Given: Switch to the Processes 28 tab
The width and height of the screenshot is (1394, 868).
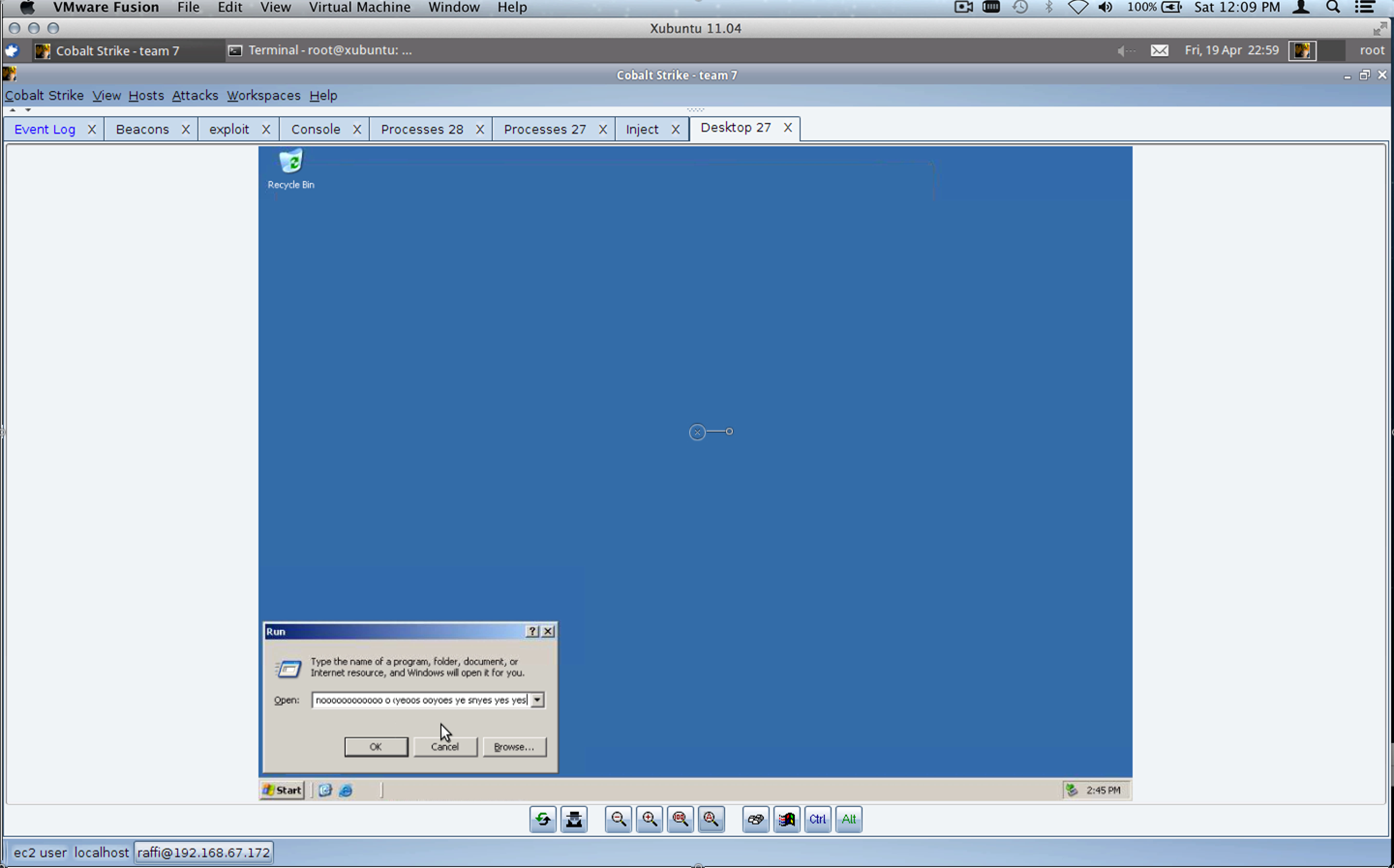Looking at the screenshot, I should 422,129.
